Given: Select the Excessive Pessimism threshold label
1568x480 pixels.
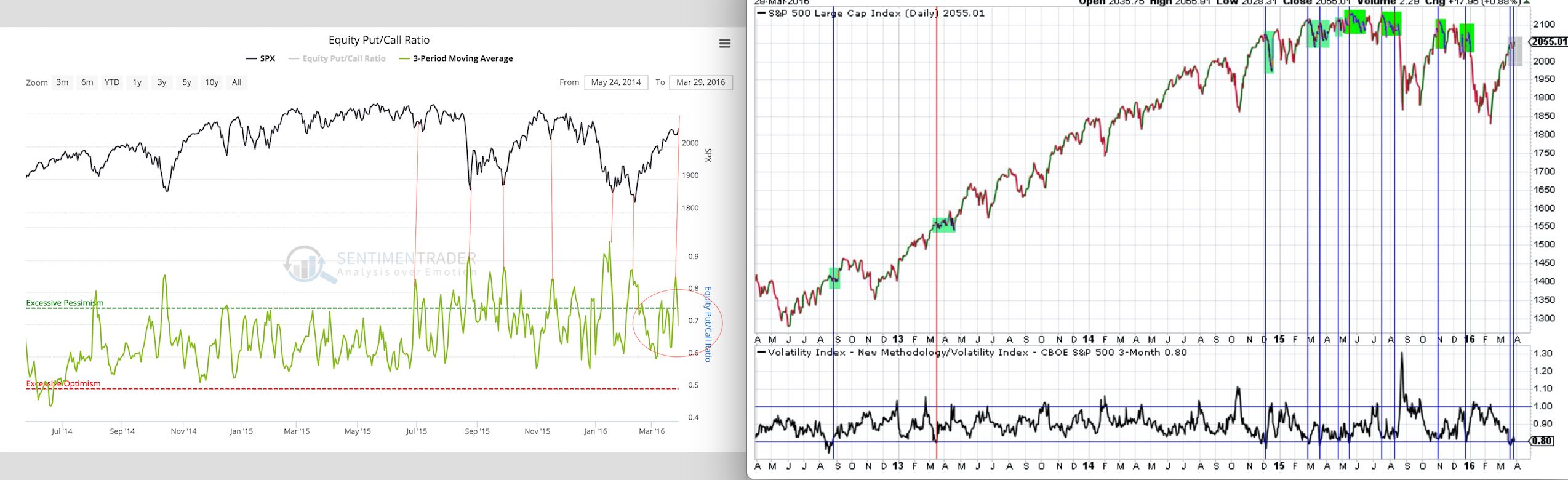Looking at the screenshot, I should pos(65,303).
